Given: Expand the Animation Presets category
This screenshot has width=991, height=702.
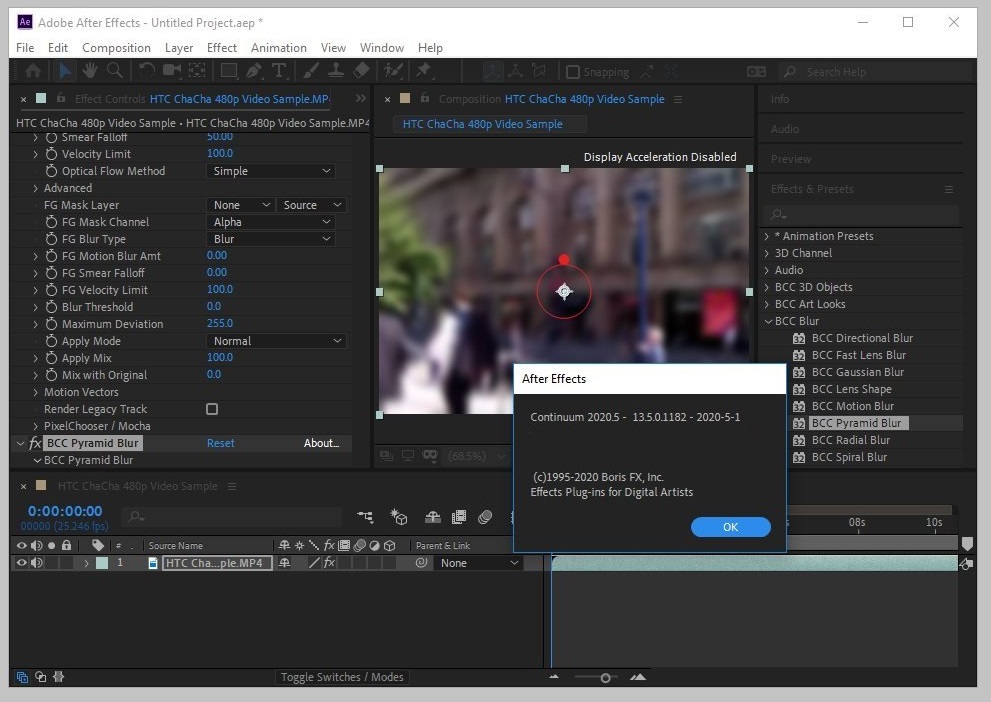Looking at the screenshot, I should (767, 236).
